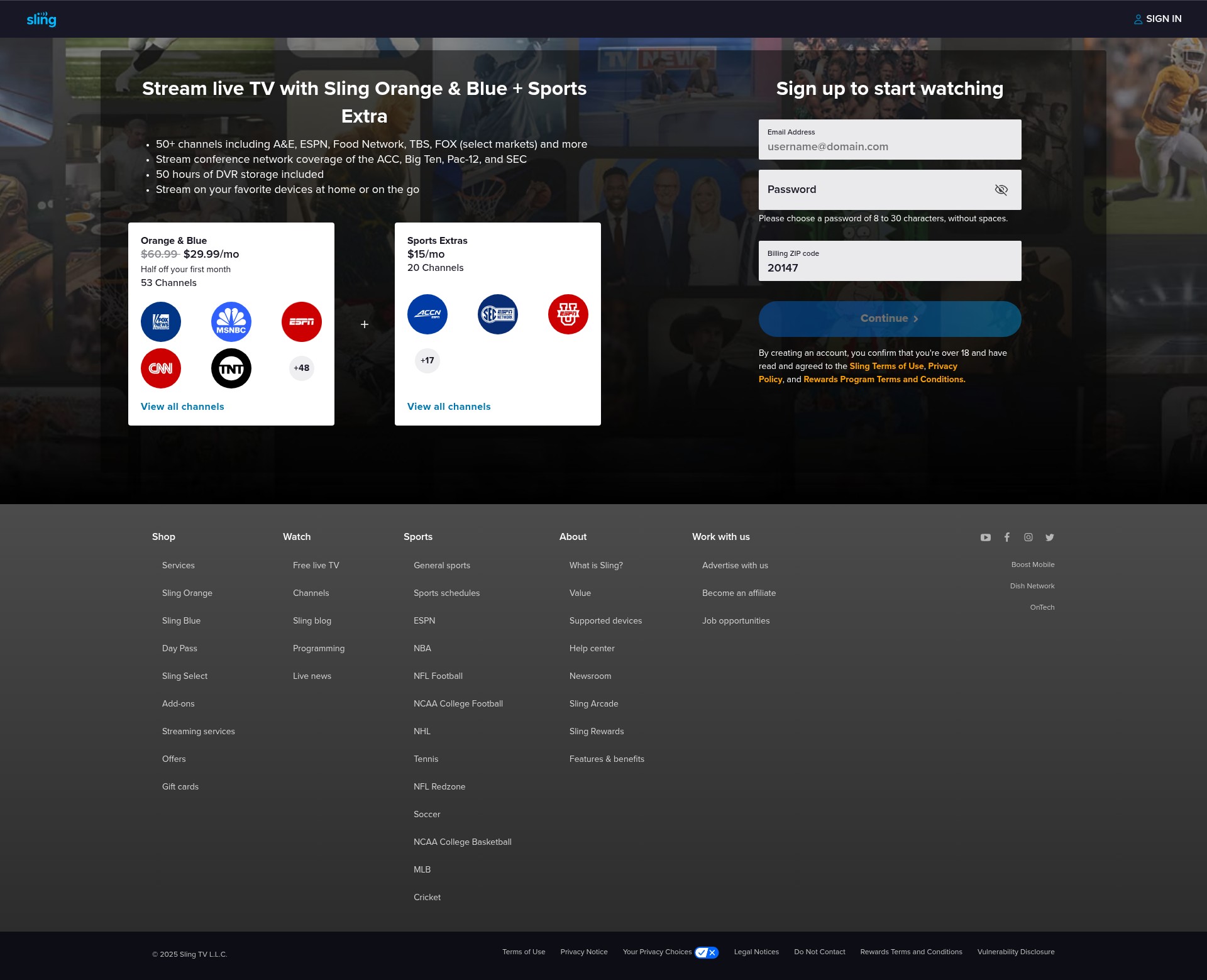Image resolution: width=1207 pixels, height=980 pixels.
Task: Open Cricket footer link
Action: click(427, 897)
